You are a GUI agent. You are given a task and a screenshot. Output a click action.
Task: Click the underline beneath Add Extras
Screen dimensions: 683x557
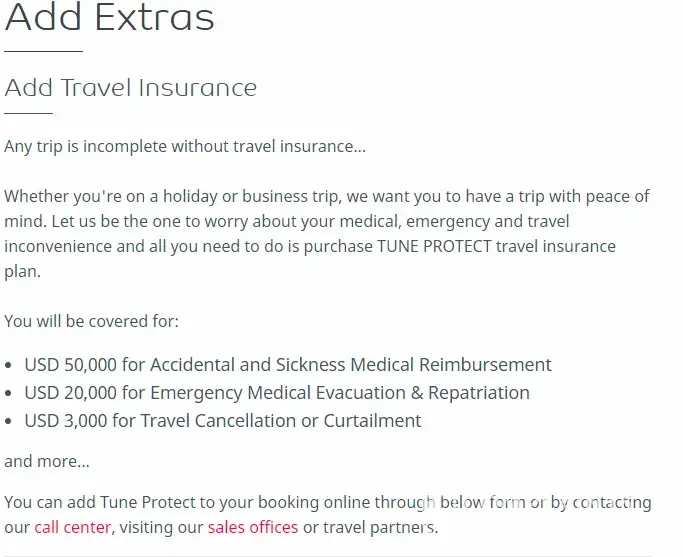tap(43, 50)
